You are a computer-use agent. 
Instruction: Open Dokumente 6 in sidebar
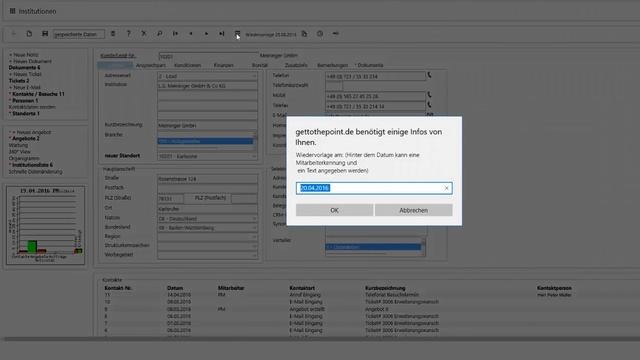(x=24, y=68)
